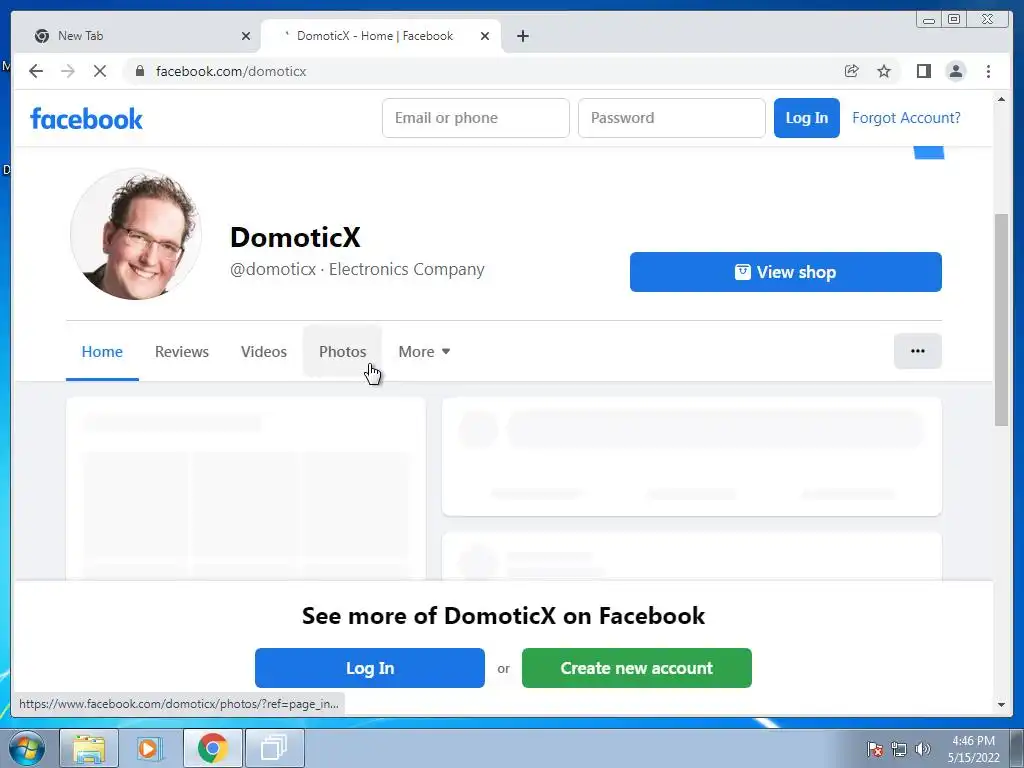Click the View shop button
Screen dimensions: 1024x768
click(786, 272)
